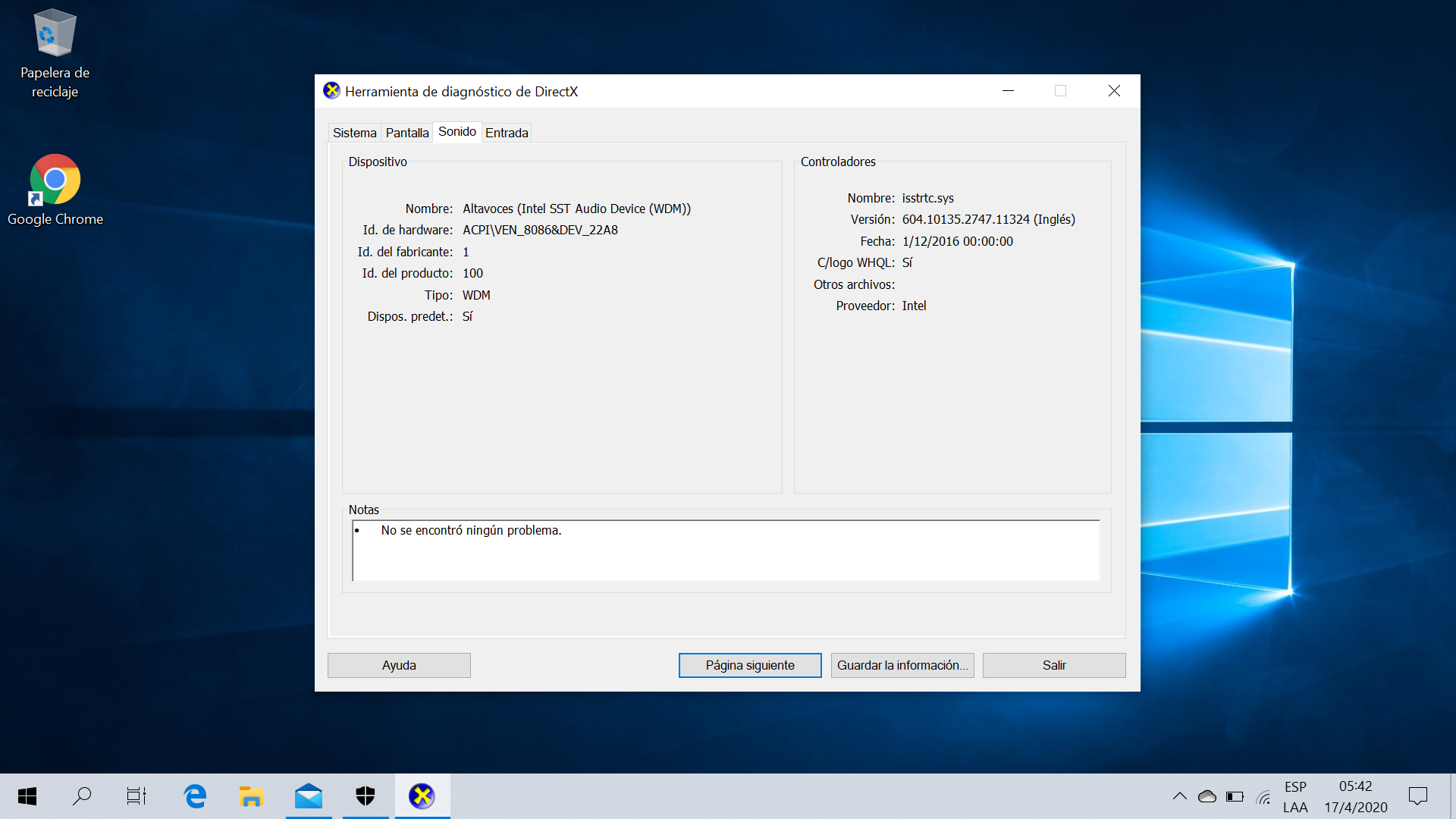Click the Windows Start button
Image resolution: width=1456 pixels, height=819 pixels.
tap(27, 796)
